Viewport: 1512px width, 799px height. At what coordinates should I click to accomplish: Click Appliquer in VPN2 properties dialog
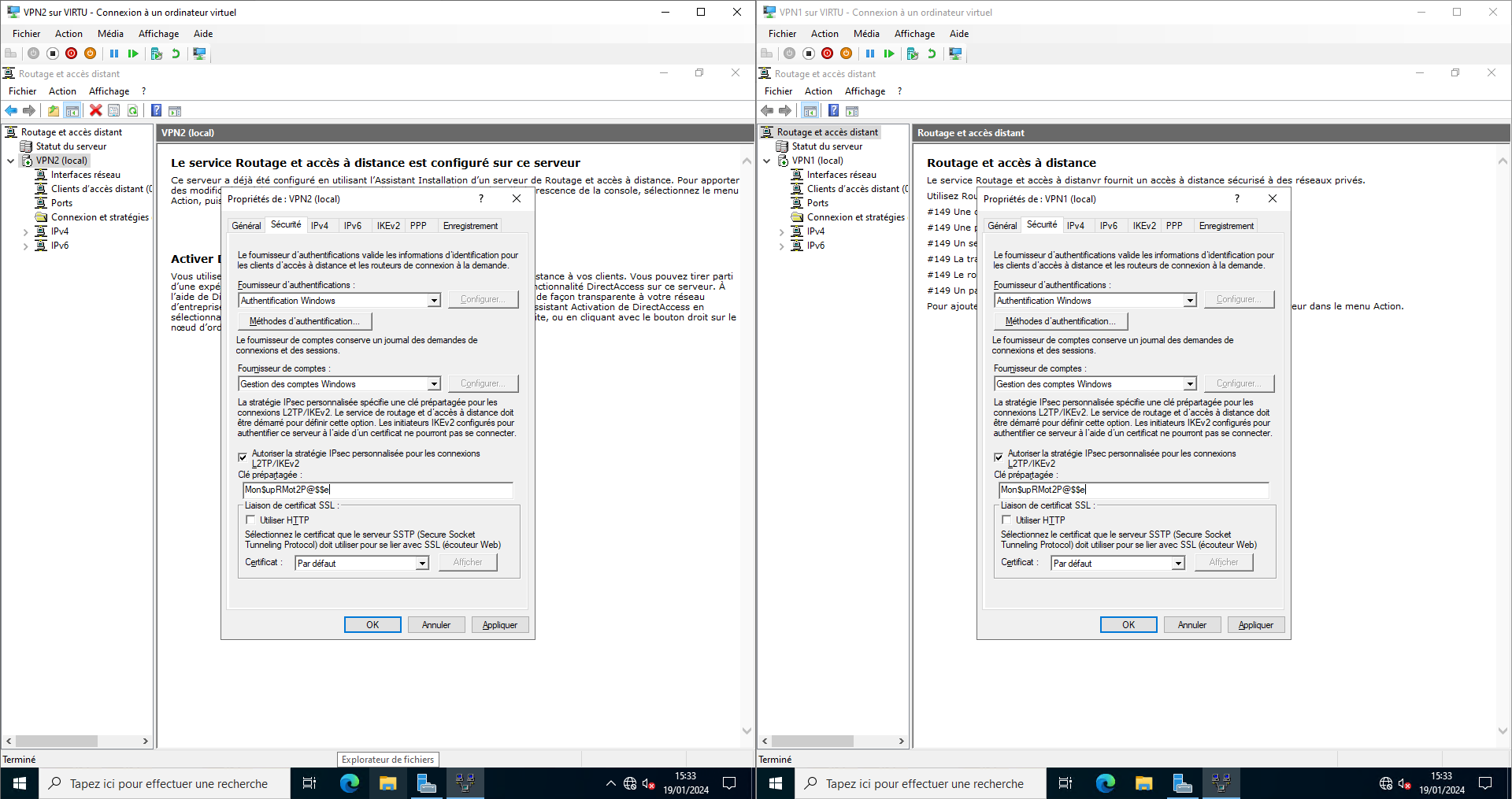point(499,625)
